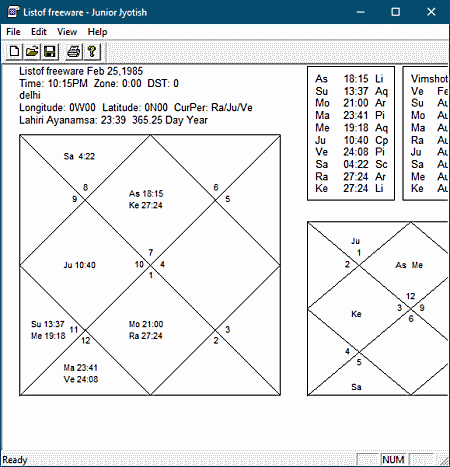Click 'Ju' in the small divisional chart
Screen dimensions: 450x467
coord(355,241)
